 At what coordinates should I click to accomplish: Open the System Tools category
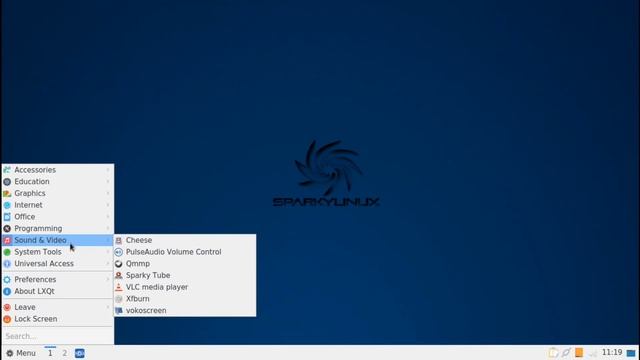click(x=58, y=252)
